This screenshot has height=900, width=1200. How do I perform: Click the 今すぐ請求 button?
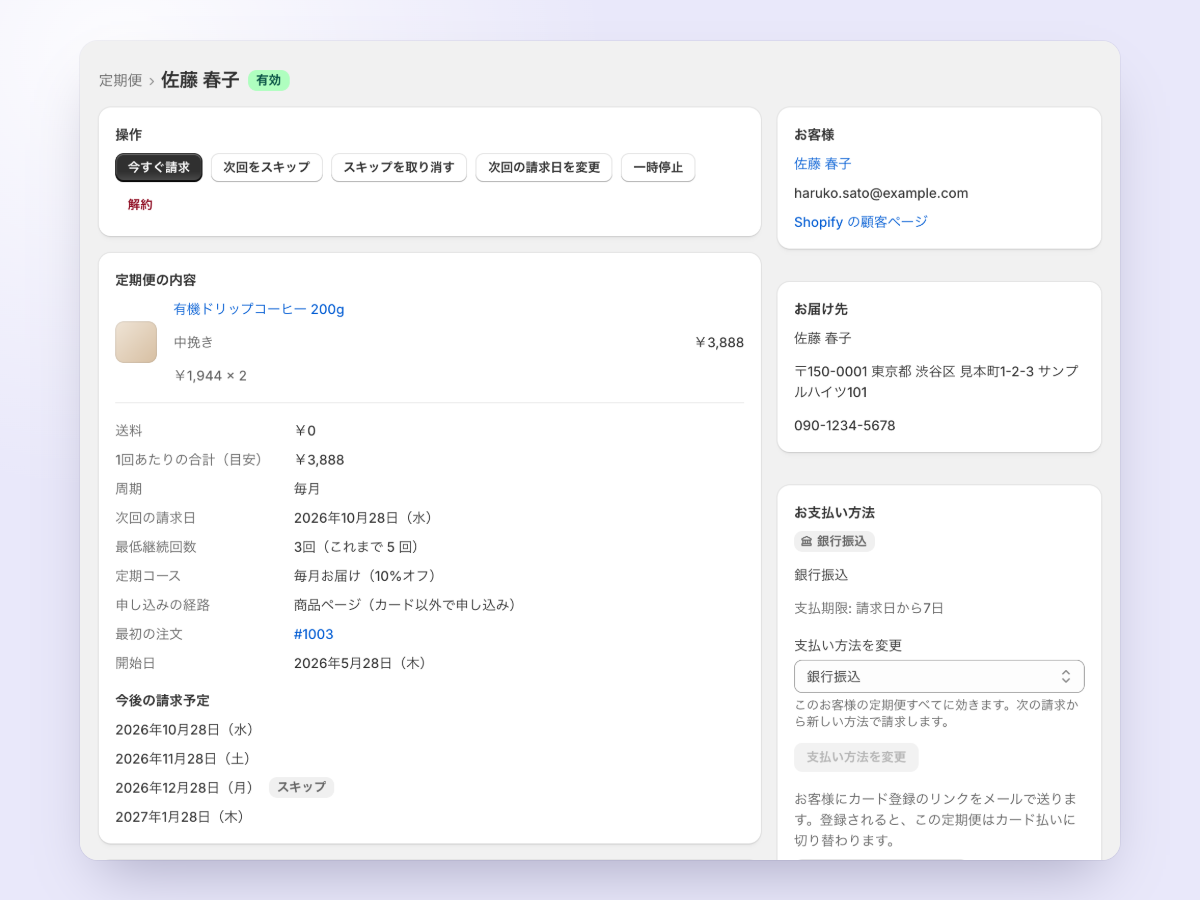click(159, 168)
